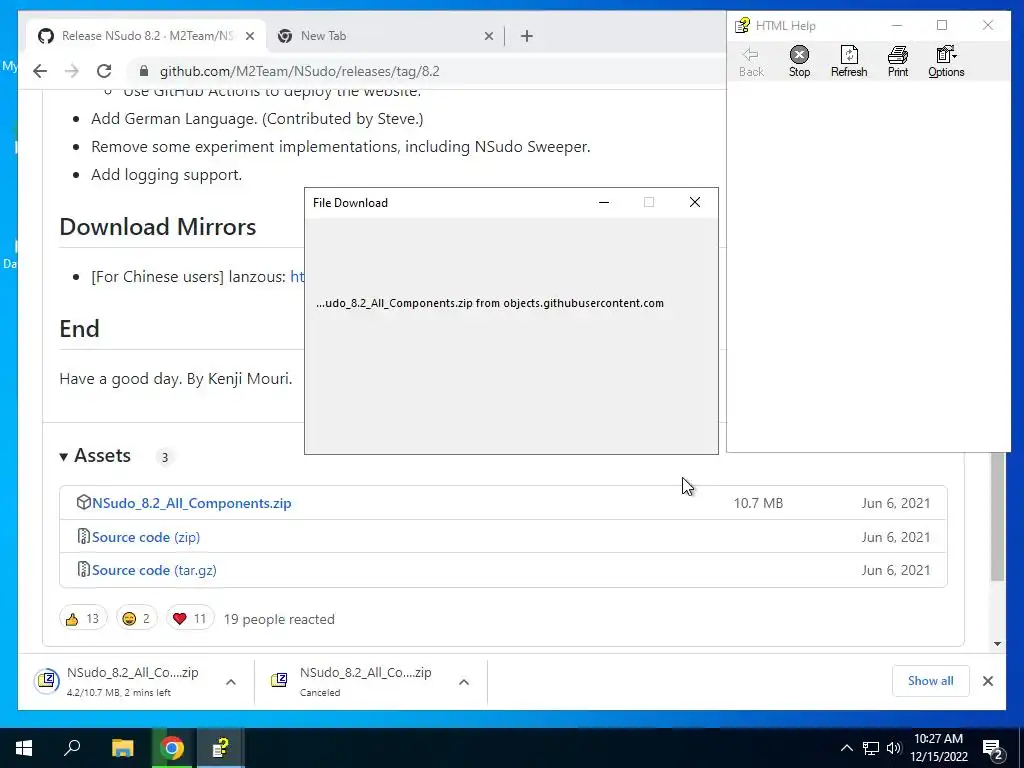This screenshot has width=1024, height=768.
Task: Show hidden tray icons
Action: (846, 748)
